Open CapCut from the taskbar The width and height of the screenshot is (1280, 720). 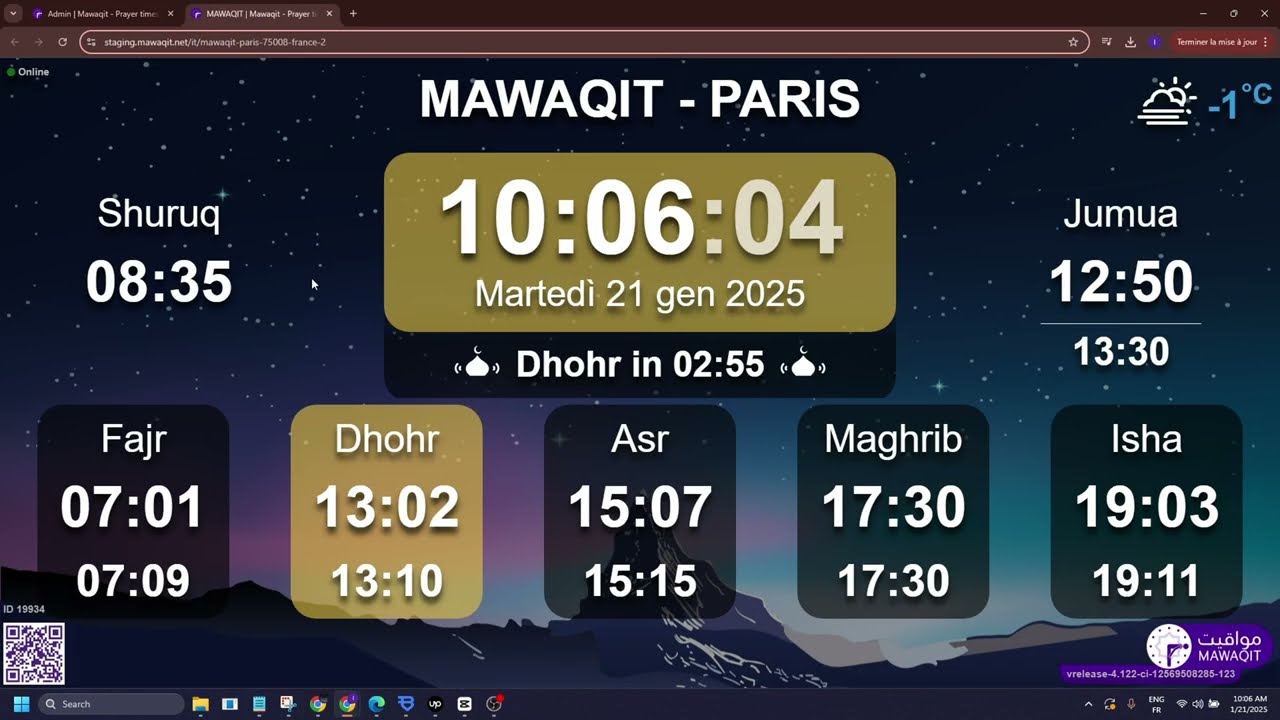point(464,704)
